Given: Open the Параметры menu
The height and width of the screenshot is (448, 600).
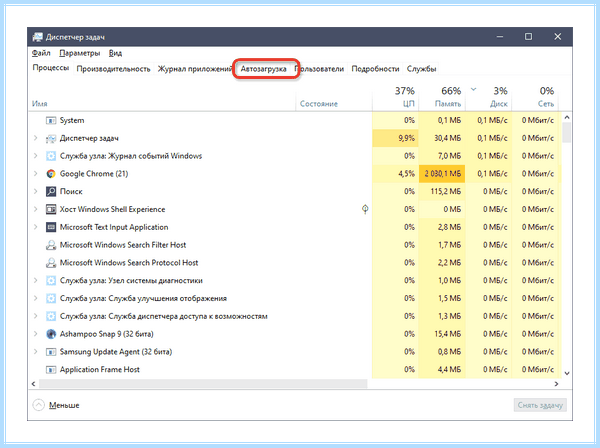Looking at the screenshot, I should [x=80, y=53].
